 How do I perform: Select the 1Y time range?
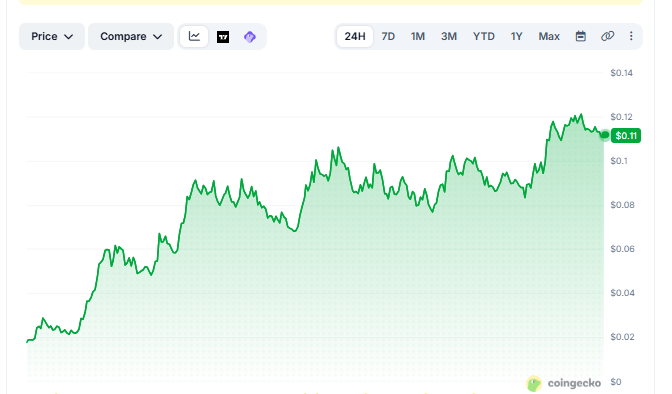click(x=516, y=36)
